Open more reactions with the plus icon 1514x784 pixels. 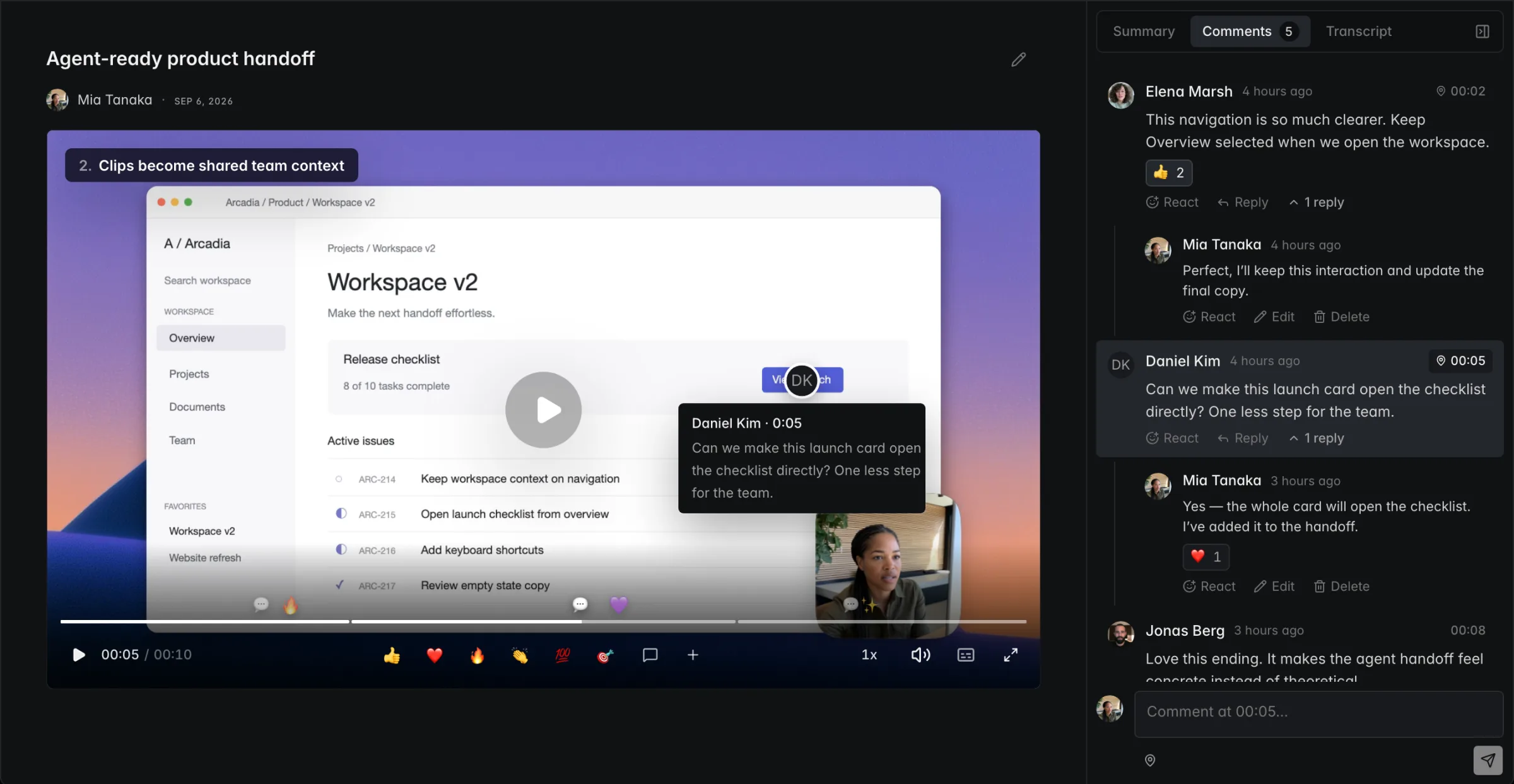[693, 655]
